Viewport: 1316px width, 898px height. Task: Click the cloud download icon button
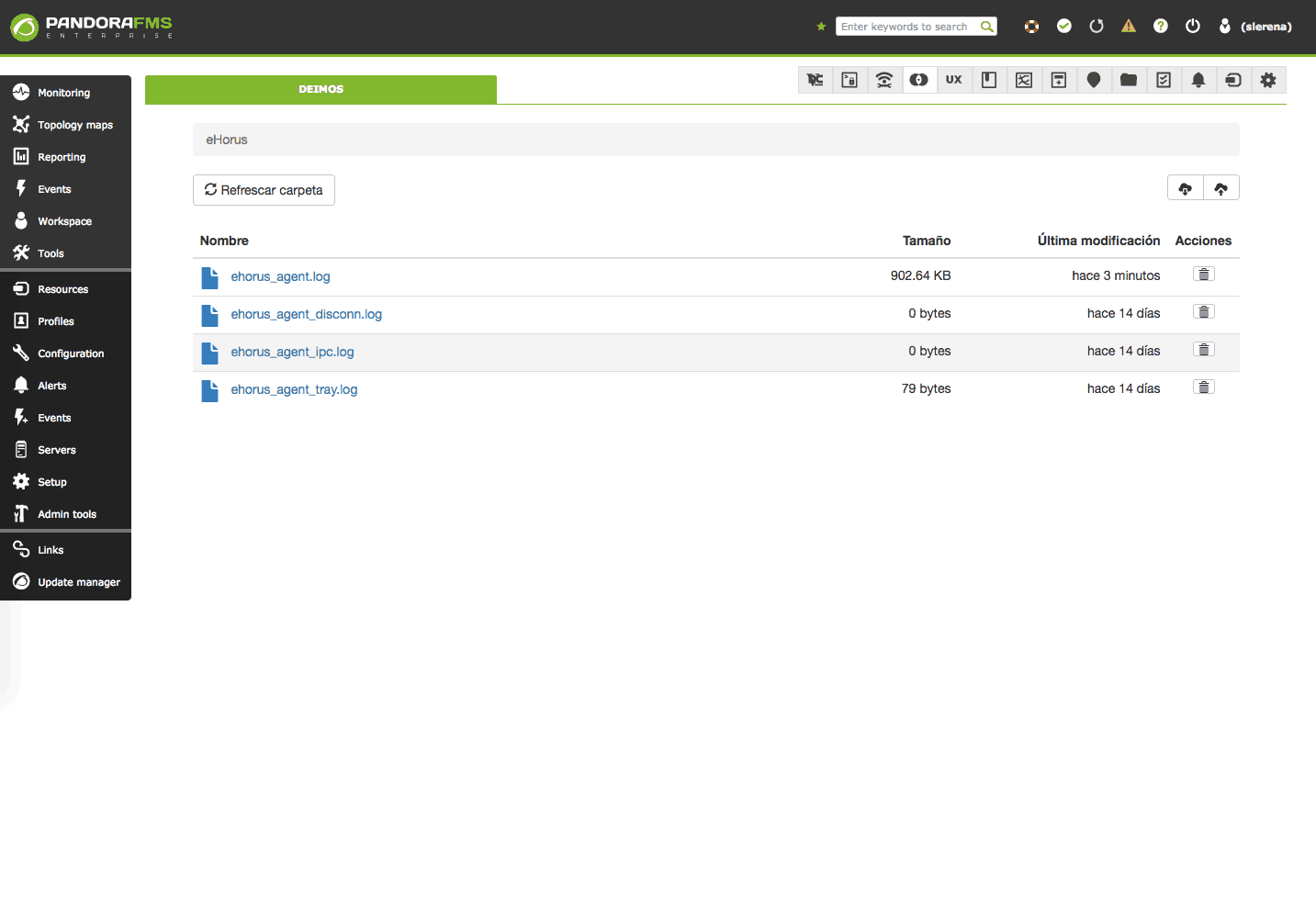(1186, 188)
